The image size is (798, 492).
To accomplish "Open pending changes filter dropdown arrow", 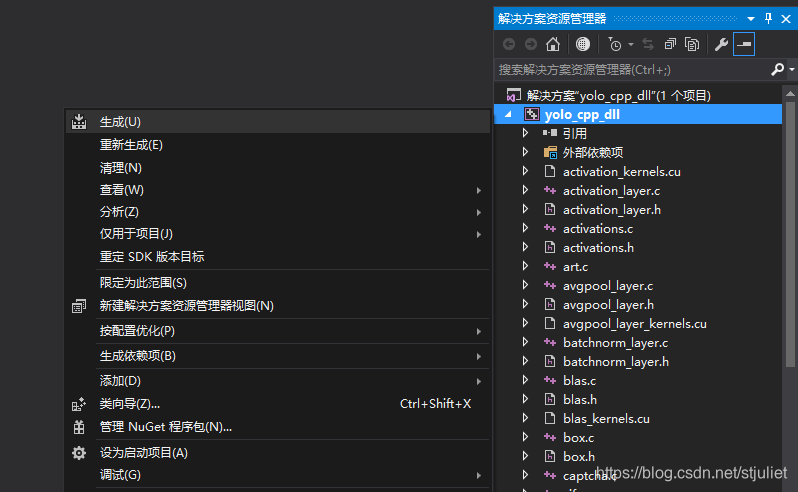I will pos(631,44).
